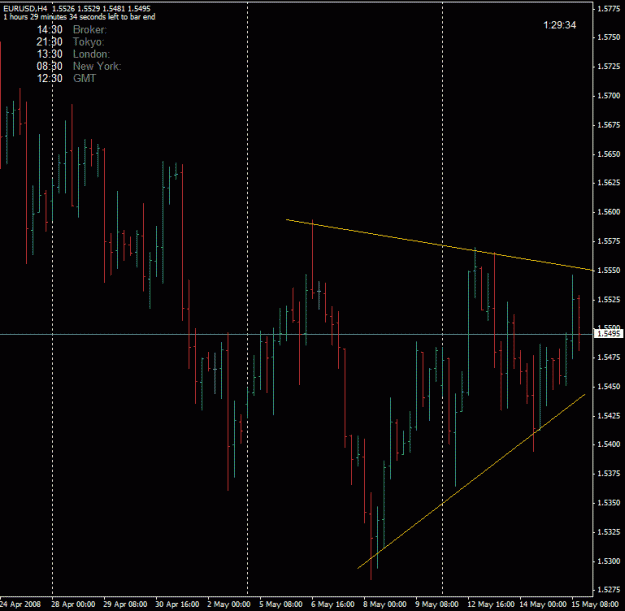625x611 pixels.
Task: Click the Broker time 14:30
Action: point(50,30)
